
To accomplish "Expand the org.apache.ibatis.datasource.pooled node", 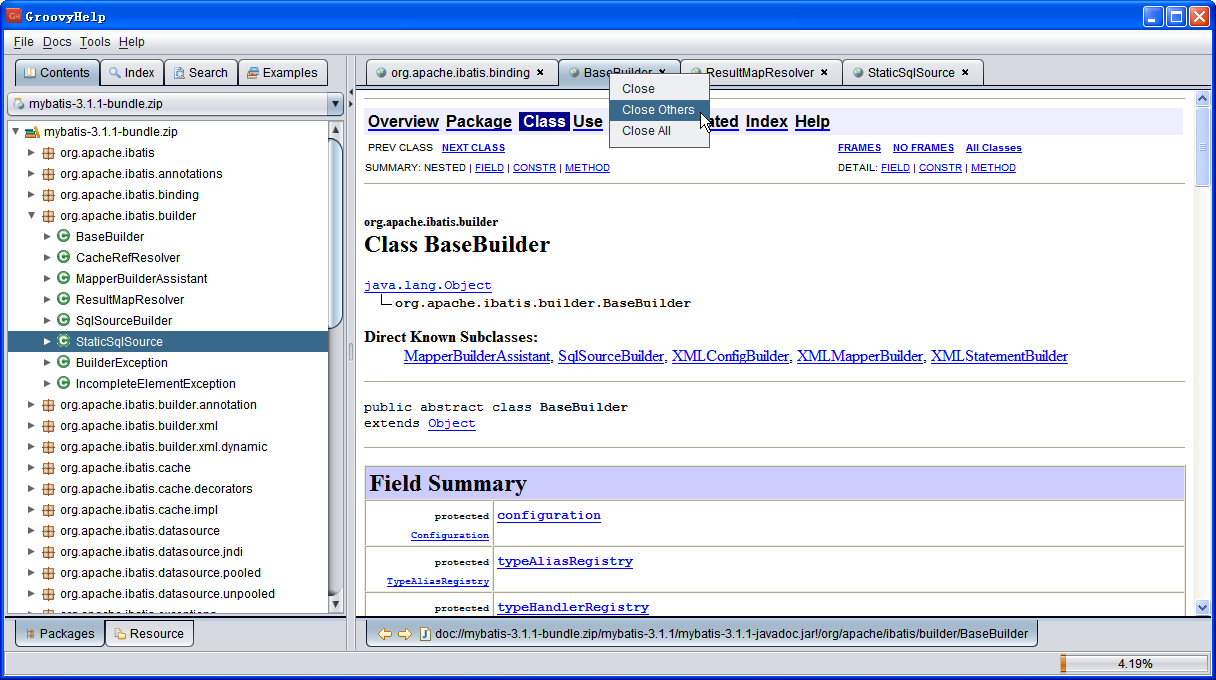I will (31, 573).
